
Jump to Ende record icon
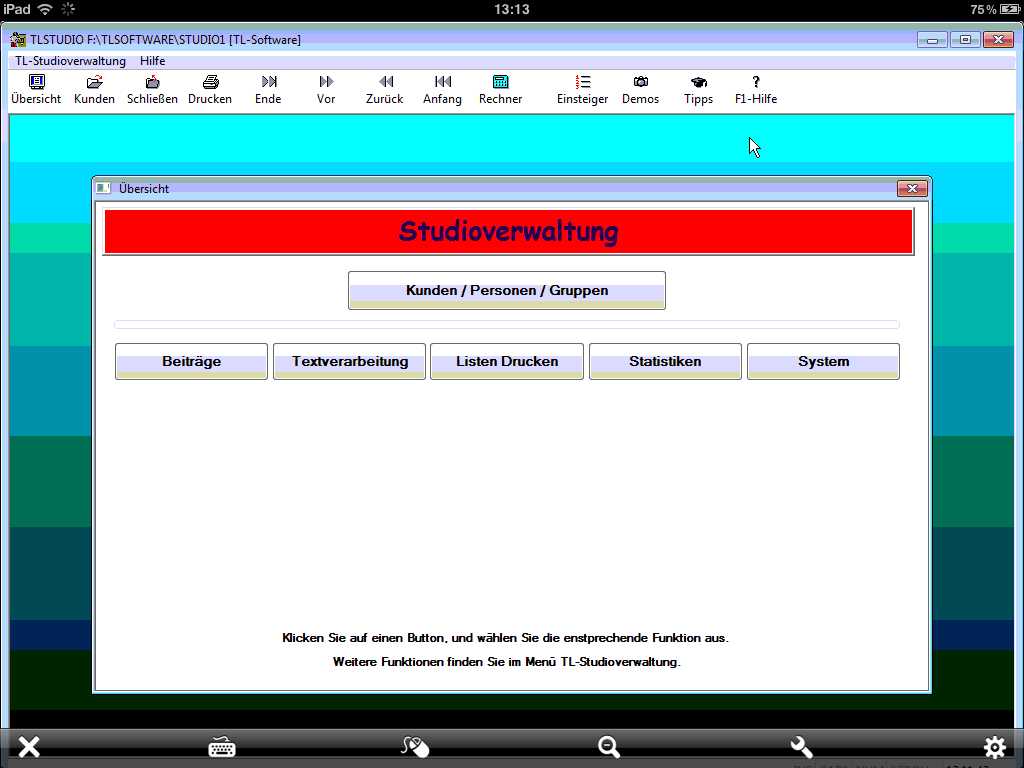point(268,83)
